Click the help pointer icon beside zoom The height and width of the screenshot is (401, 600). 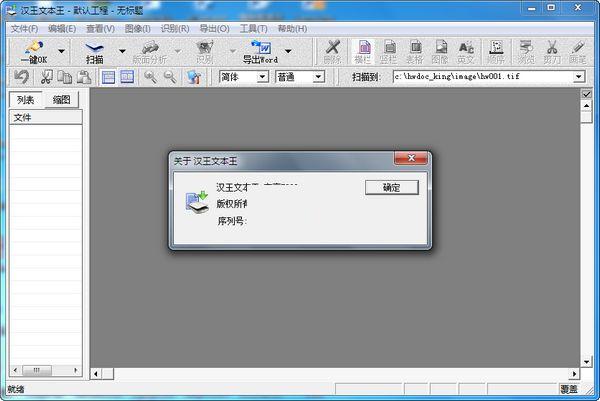point(194,77)
